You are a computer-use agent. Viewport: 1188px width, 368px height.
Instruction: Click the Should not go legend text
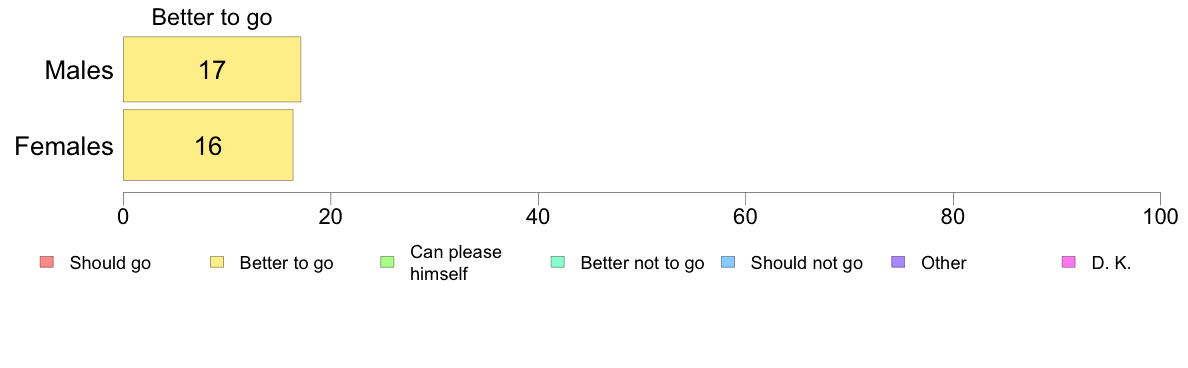point(807,264)
